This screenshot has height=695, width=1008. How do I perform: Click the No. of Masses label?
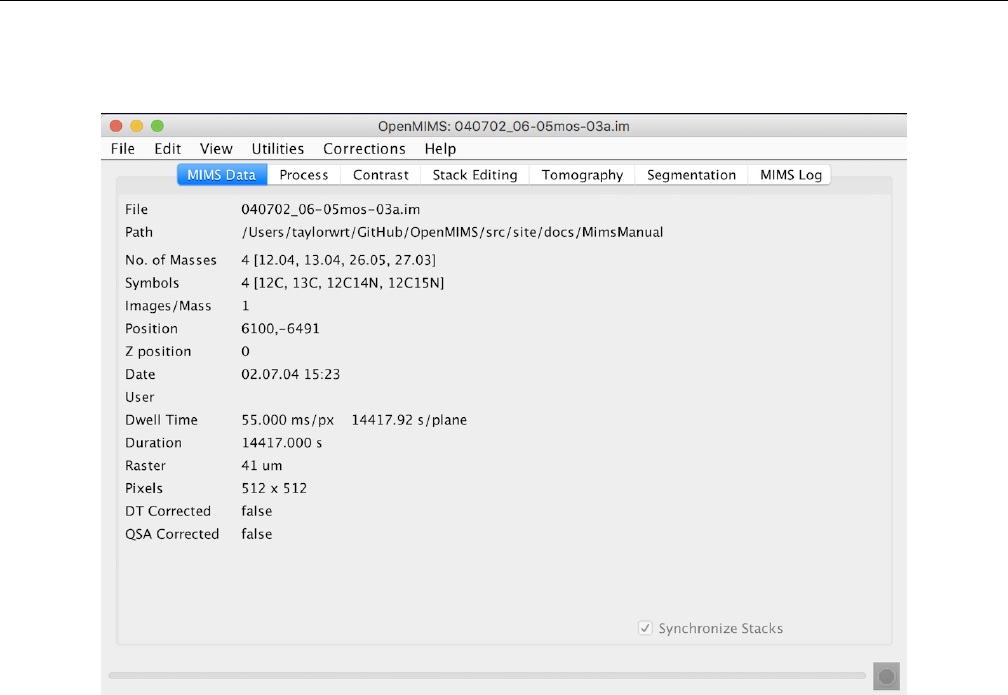click(x=170, y=260)
